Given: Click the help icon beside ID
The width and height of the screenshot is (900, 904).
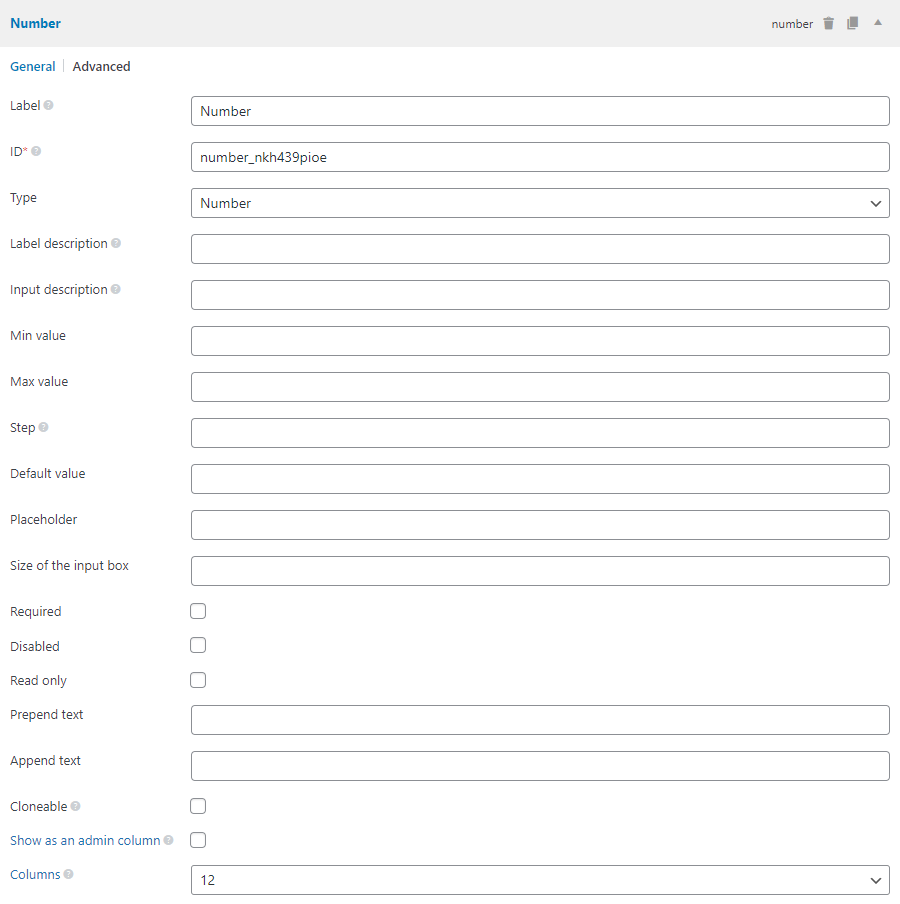Looking at the screenshot, I should tap(37, 151).
